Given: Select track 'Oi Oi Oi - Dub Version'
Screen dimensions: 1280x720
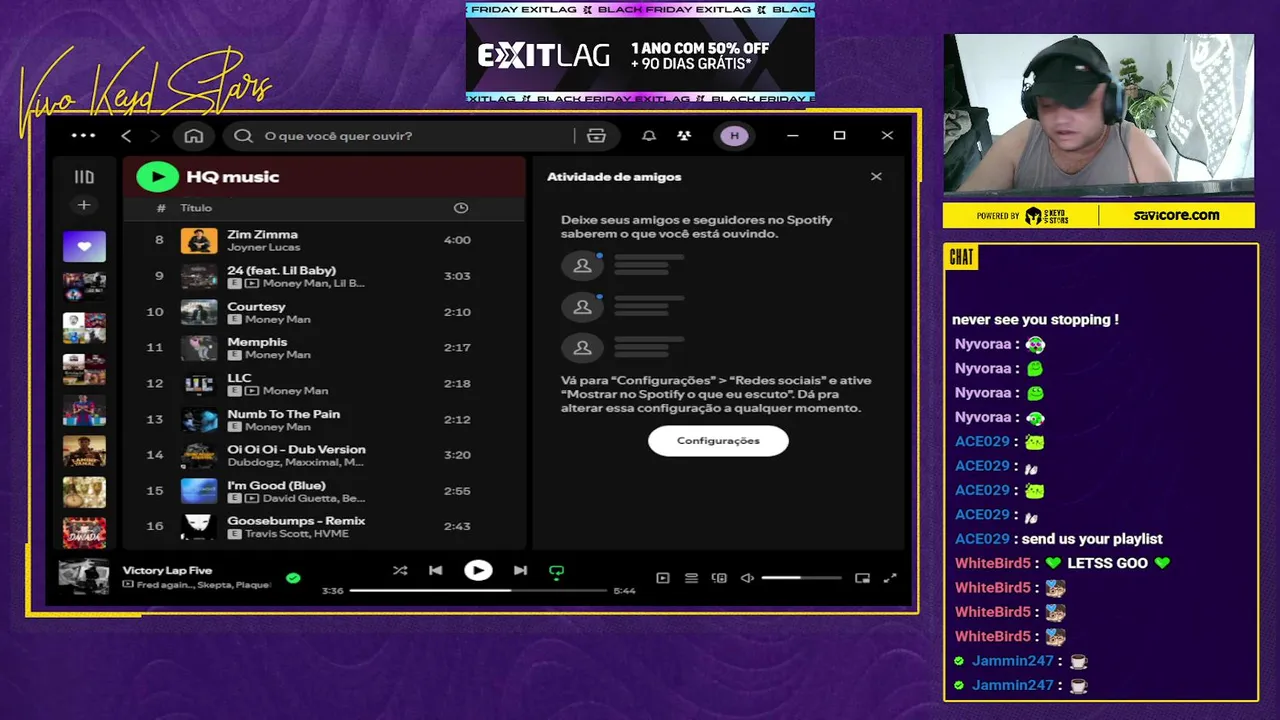Looking at the screenshot, I should pos(325,455).
